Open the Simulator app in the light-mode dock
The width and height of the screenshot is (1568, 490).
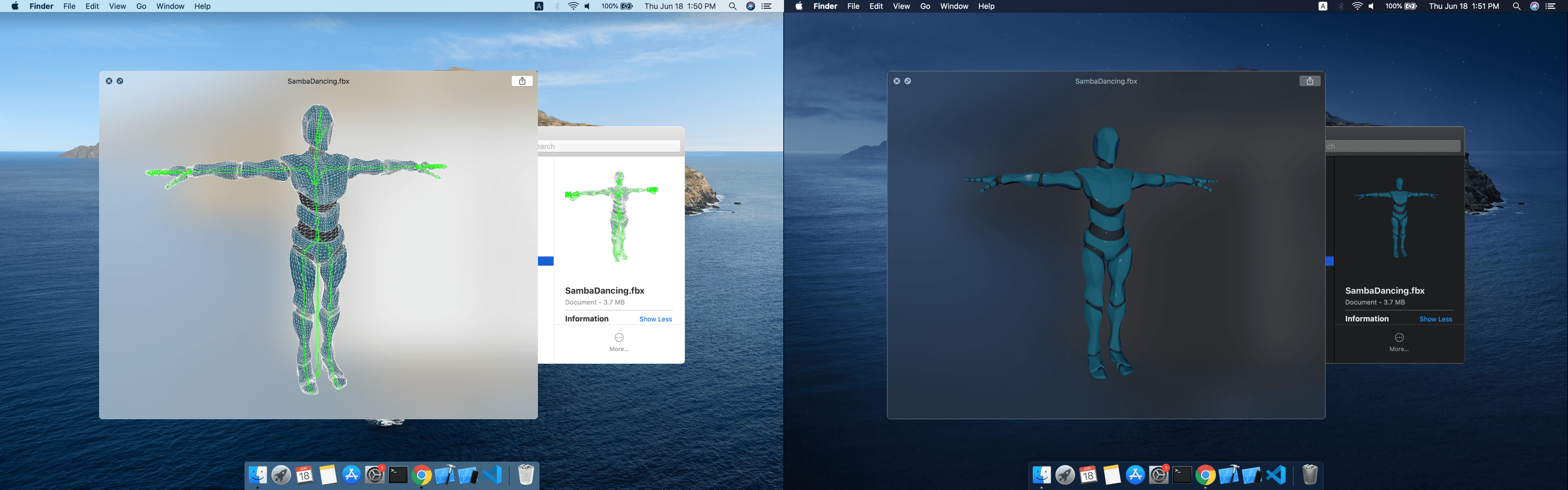pos(468,475)
